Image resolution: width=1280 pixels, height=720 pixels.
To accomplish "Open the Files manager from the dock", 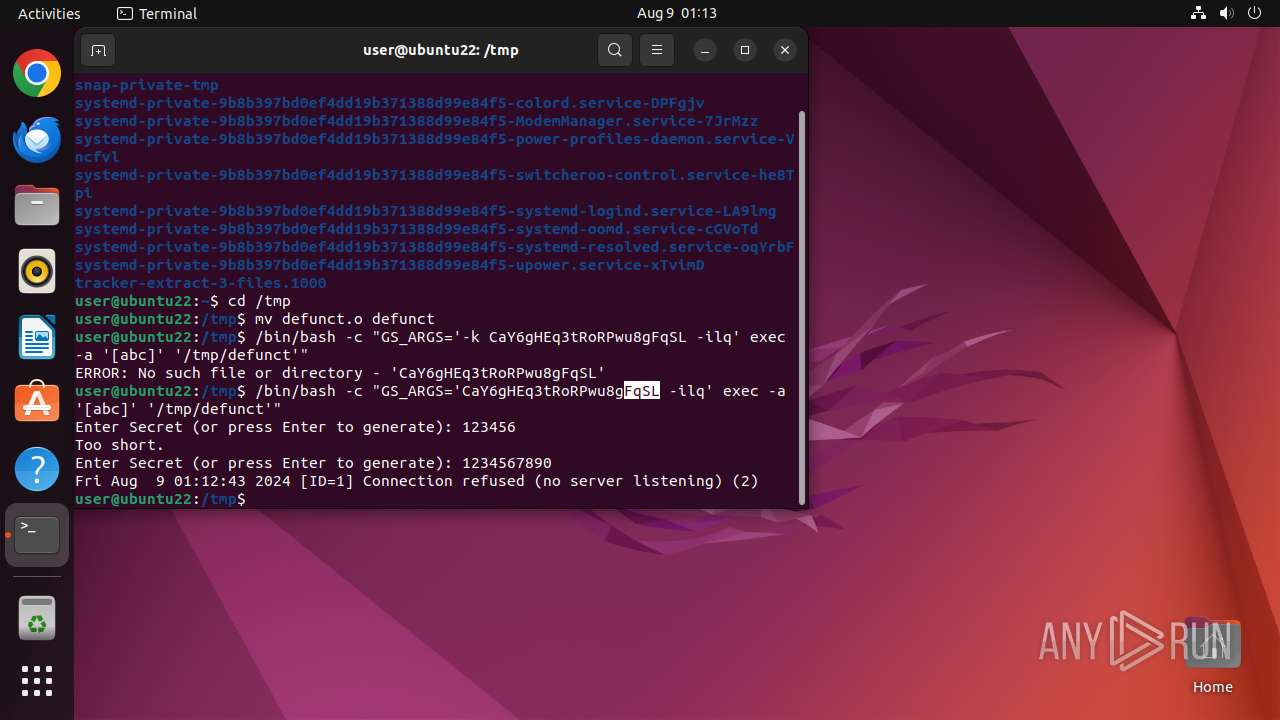I will click(37, 206).
